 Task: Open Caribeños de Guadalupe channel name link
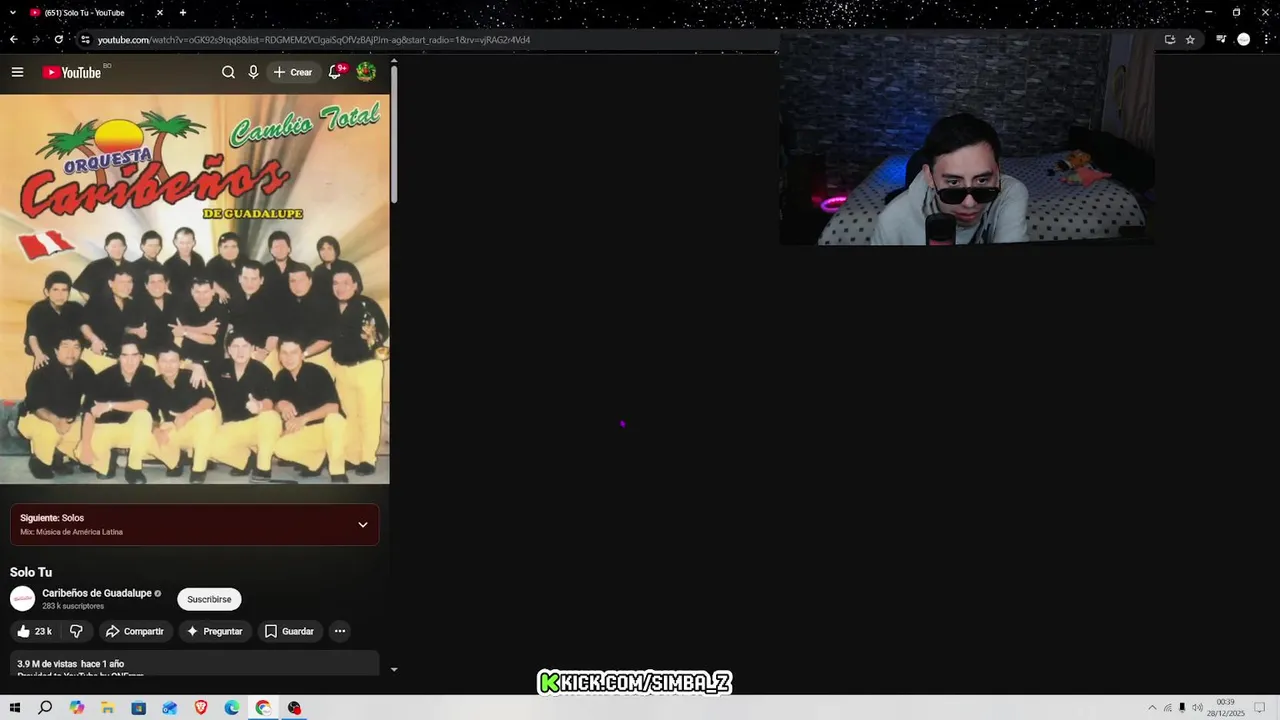pyautogui.click(x=97, y=593)
